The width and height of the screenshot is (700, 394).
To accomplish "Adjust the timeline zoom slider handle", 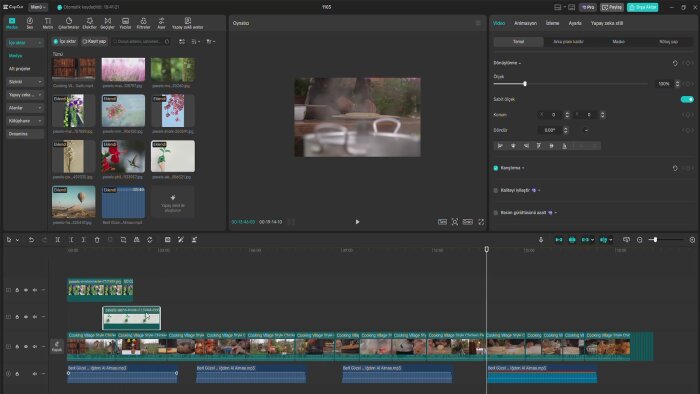I will click(x=655, y=240).
